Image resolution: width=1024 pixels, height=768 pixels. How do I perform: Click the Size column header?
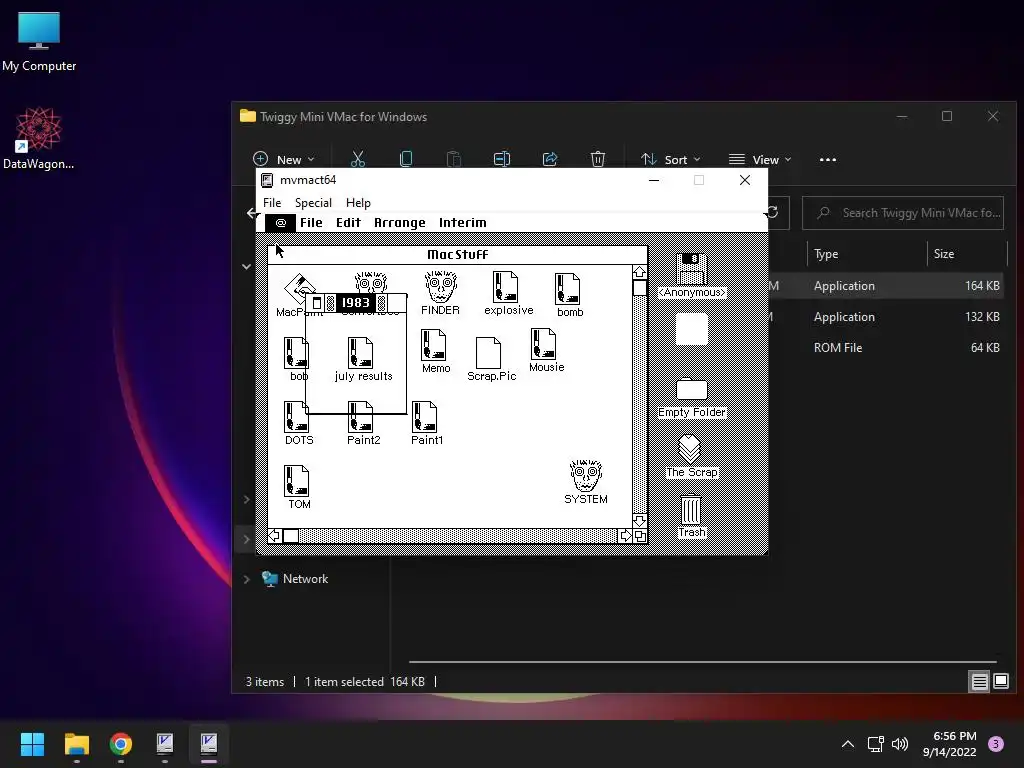click(x=944, y=254)
